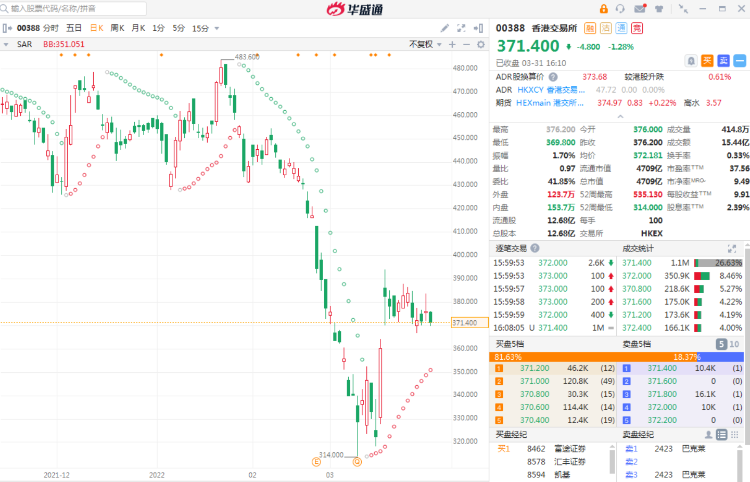Click help icon next to ADR股换算价
This screenshot has width=750, height=482.
(553, 77)
